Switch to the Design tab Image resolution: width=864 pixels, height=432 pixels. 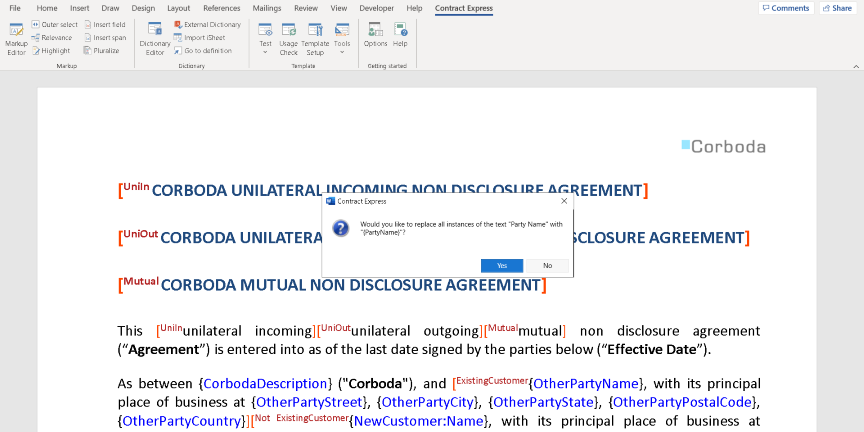tap(143, 8)
